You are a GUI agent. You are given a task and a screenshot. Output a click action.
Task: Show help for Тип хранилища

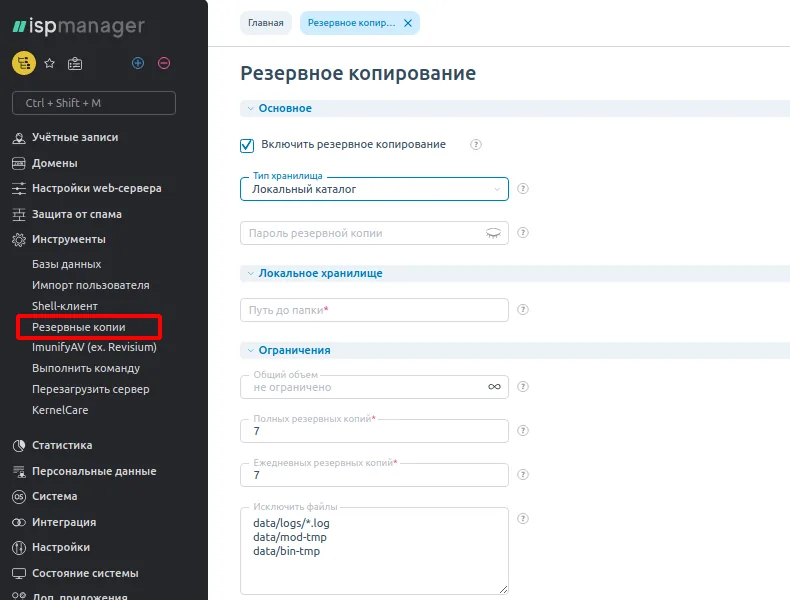[523, 188]
